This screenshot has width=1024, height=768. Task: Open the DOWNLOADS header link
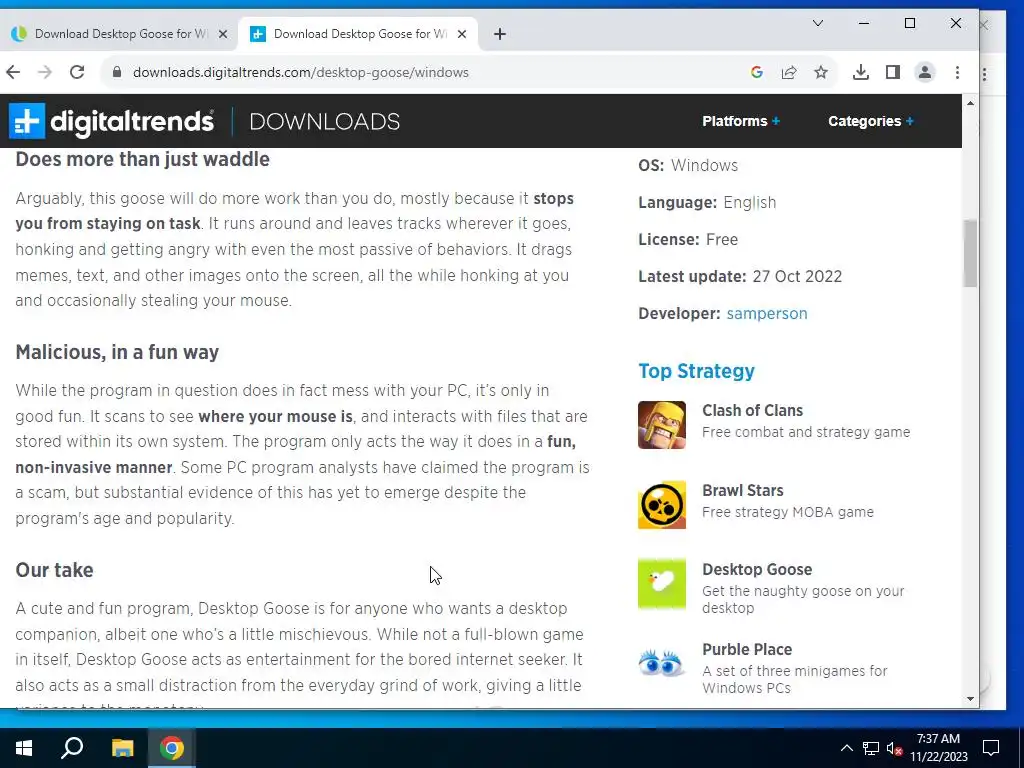click(325, 121)
